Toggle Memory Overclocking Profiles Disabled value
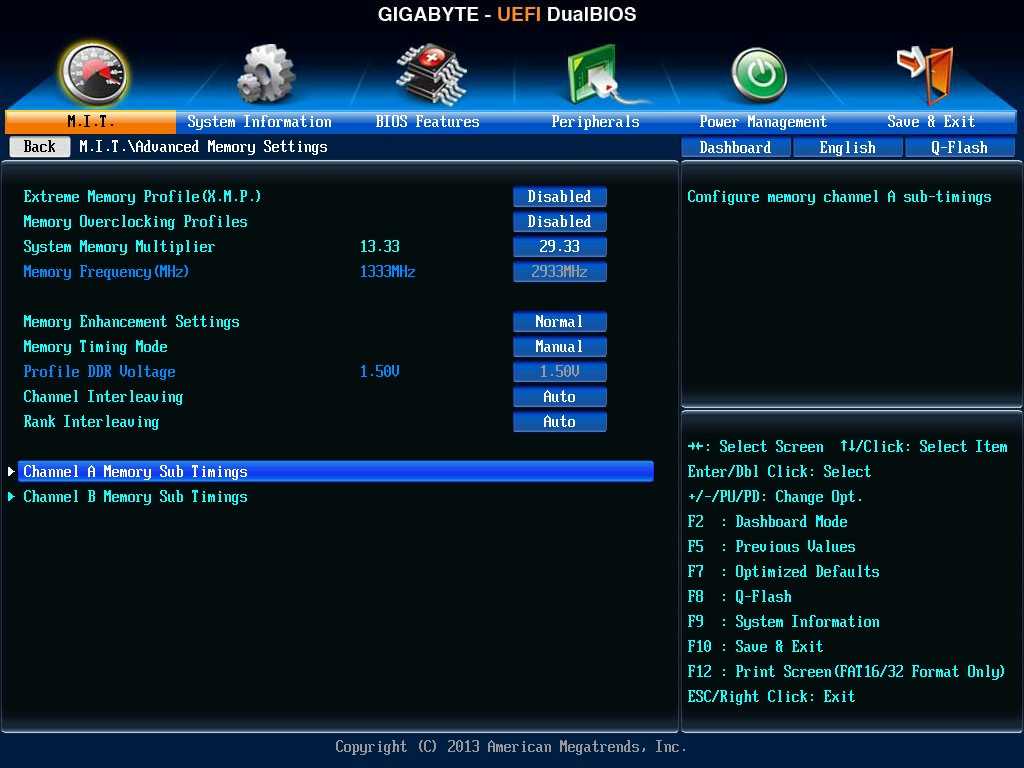The height and width of the screenshot is (768, 1024). [x=559, y=222]
